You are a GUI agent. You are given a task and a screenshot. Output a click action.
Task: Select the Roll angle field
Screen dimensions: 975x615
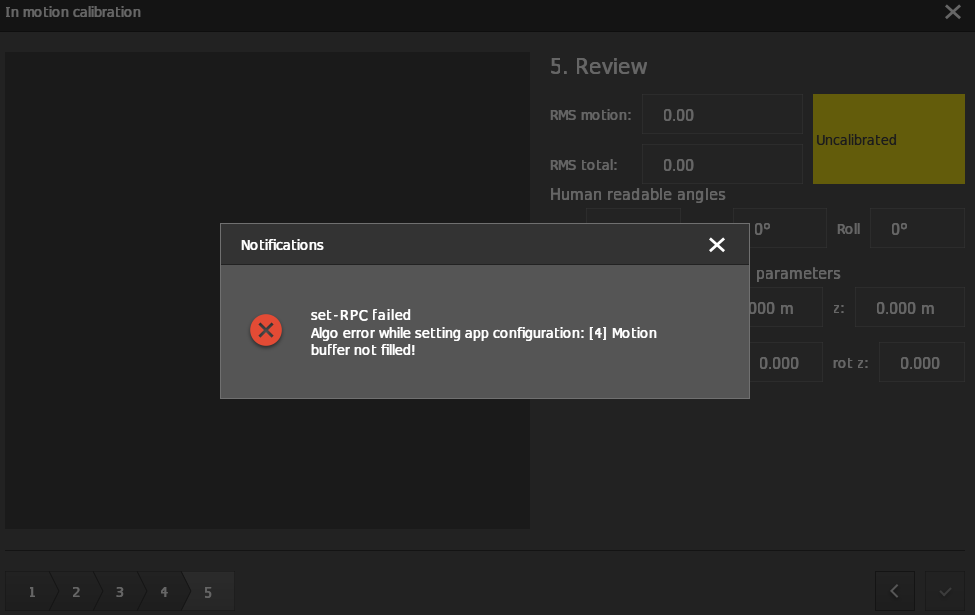tap(917, 229)
